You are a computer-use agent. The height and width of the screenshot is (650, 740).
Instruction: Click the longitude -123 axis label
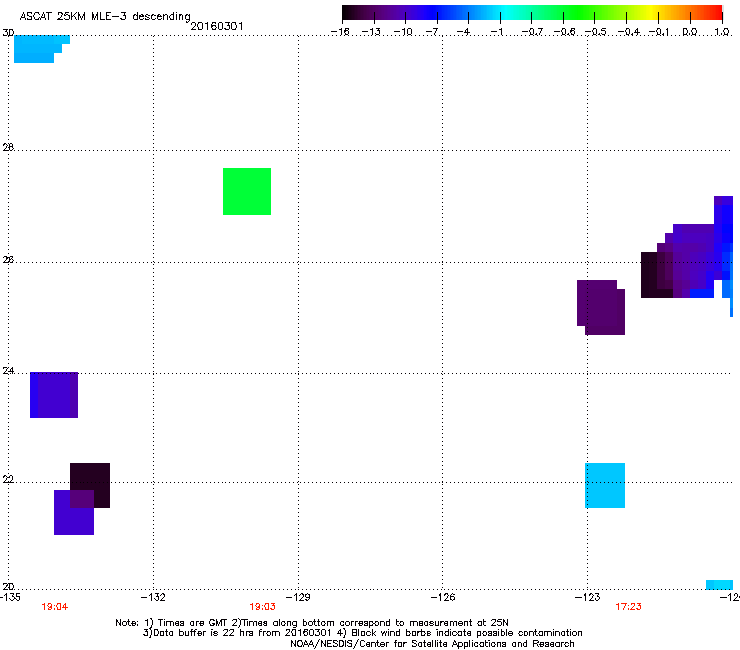[588, 597]
